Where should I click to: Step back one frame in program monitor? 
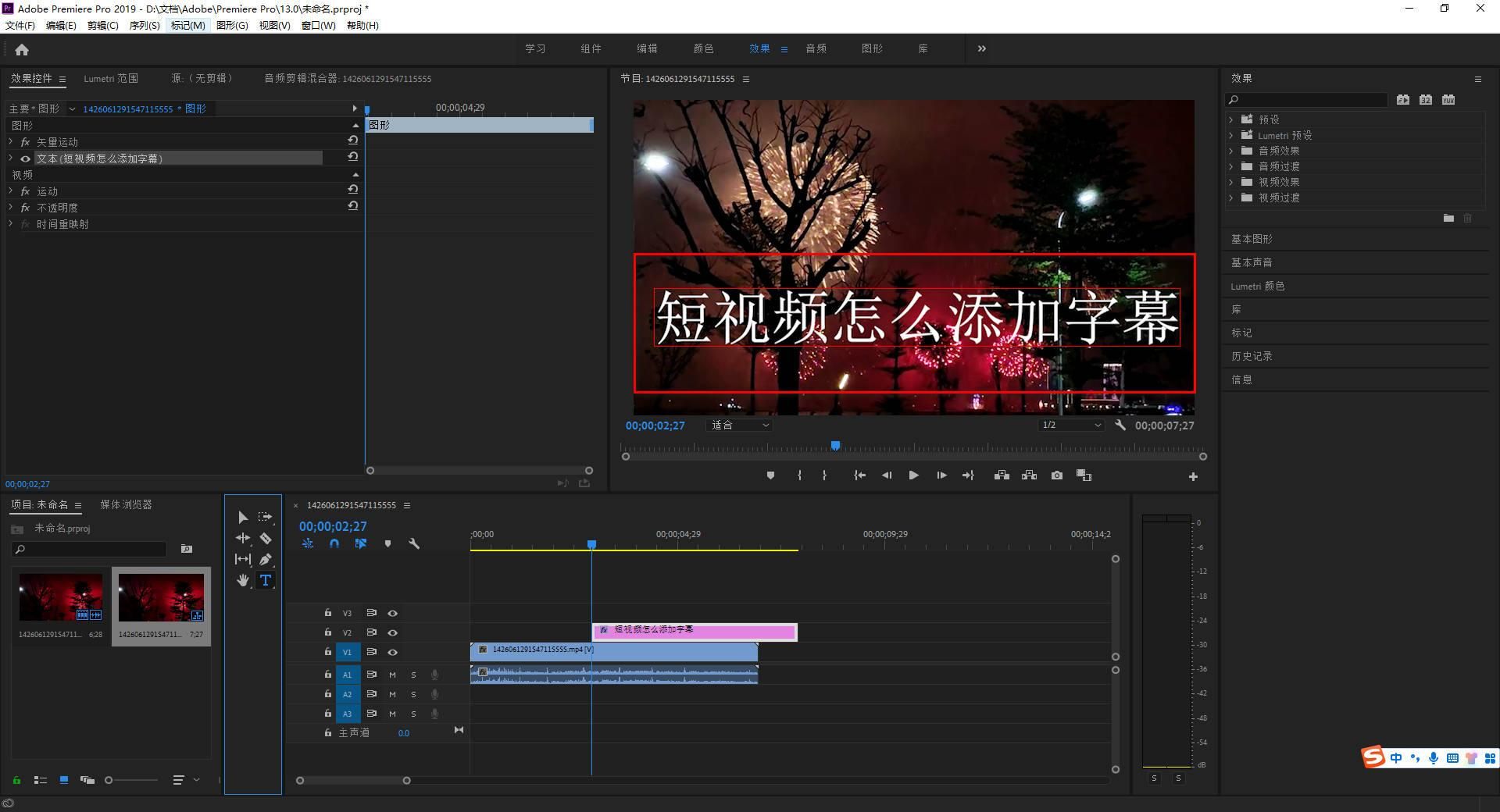click(887, 475)
